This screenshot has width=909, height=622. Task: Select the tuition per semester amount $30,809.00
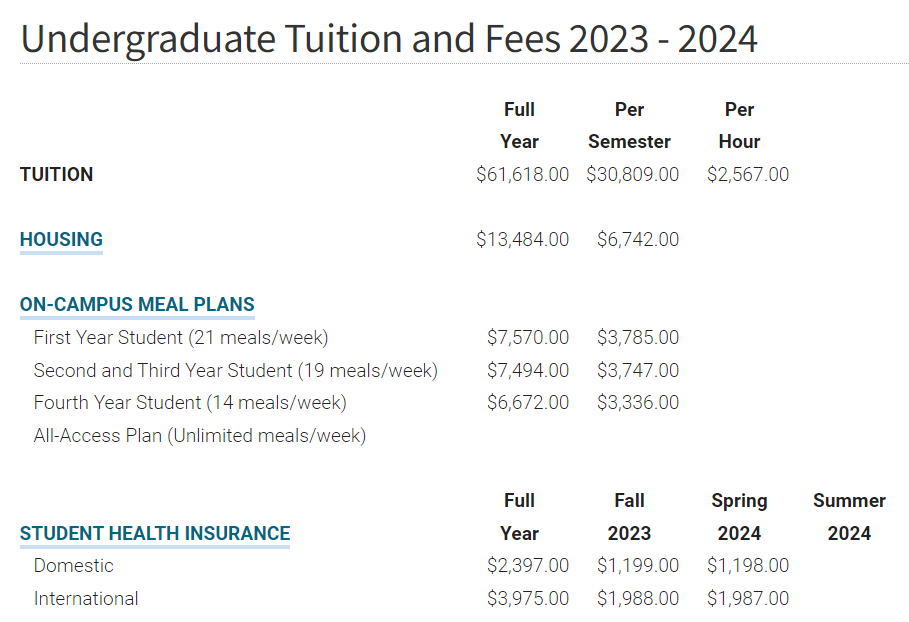pos(632,174)
